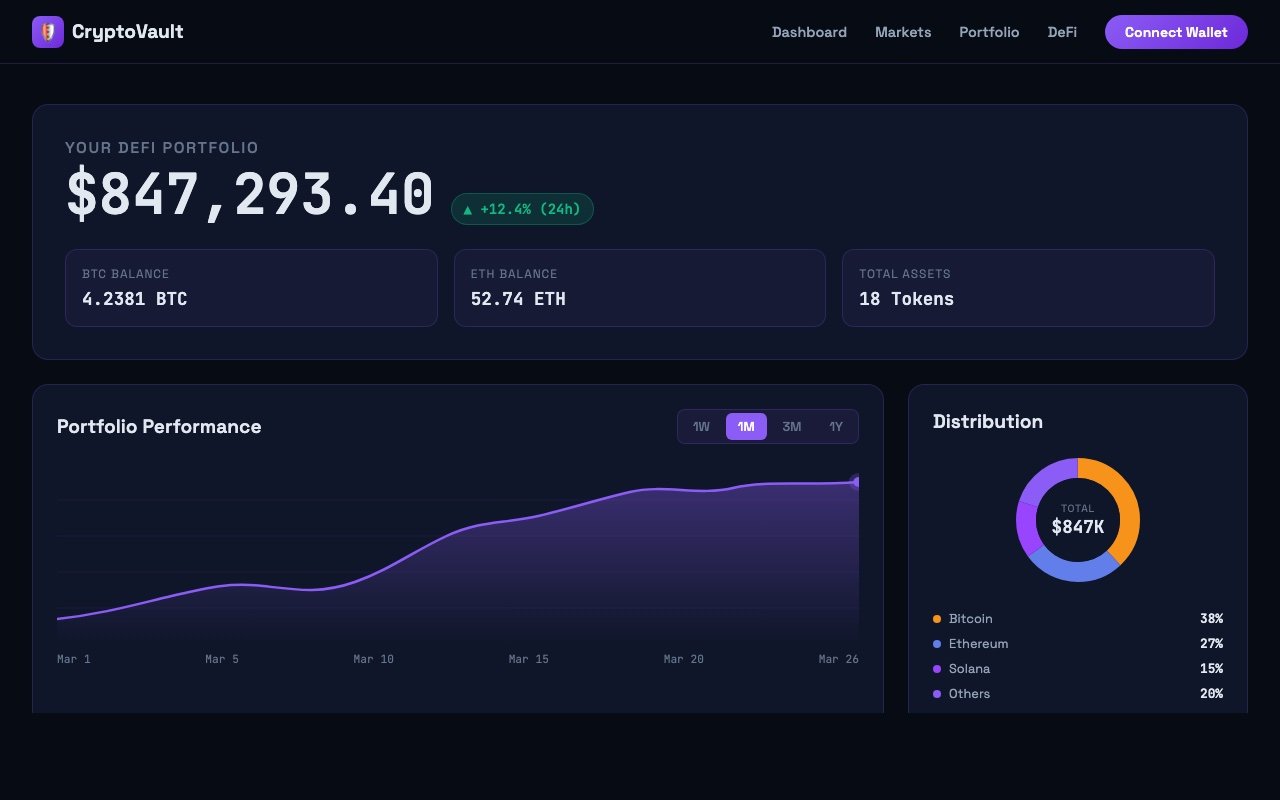Click the Total Assets card
The image size is (1280, 800).
tap(1028, 287)
